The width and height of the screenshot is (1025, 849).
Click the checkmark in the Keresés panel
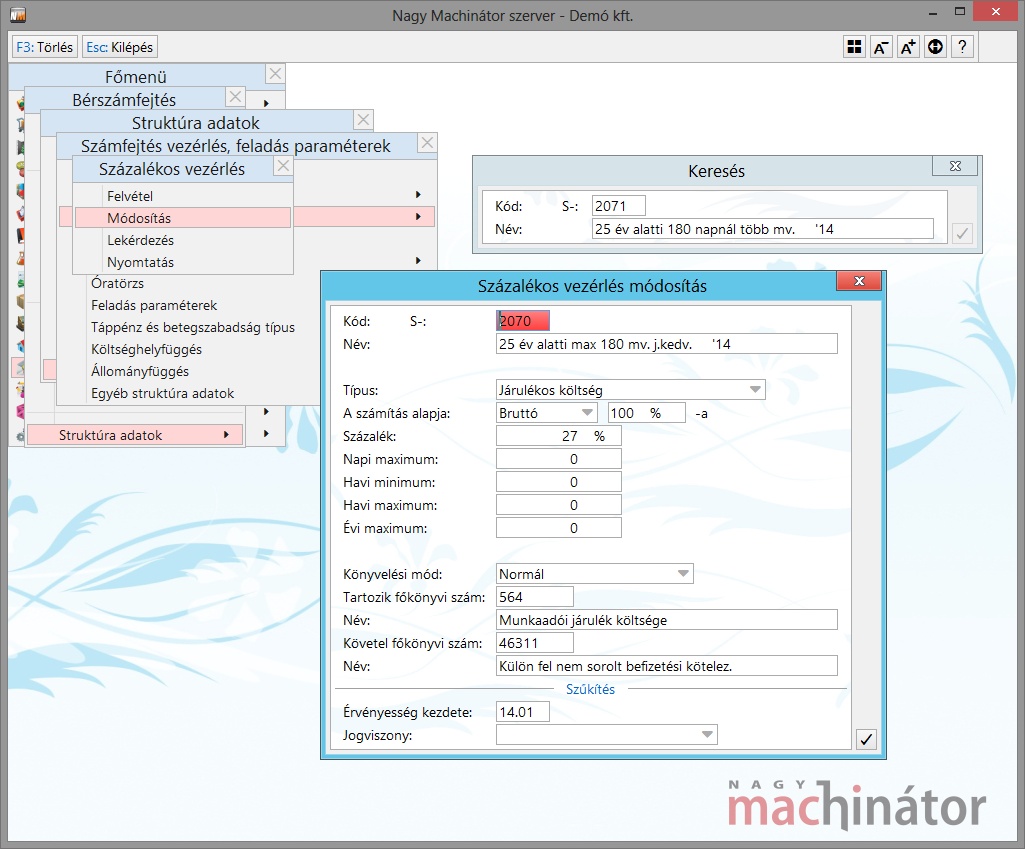tap(962, 233)
